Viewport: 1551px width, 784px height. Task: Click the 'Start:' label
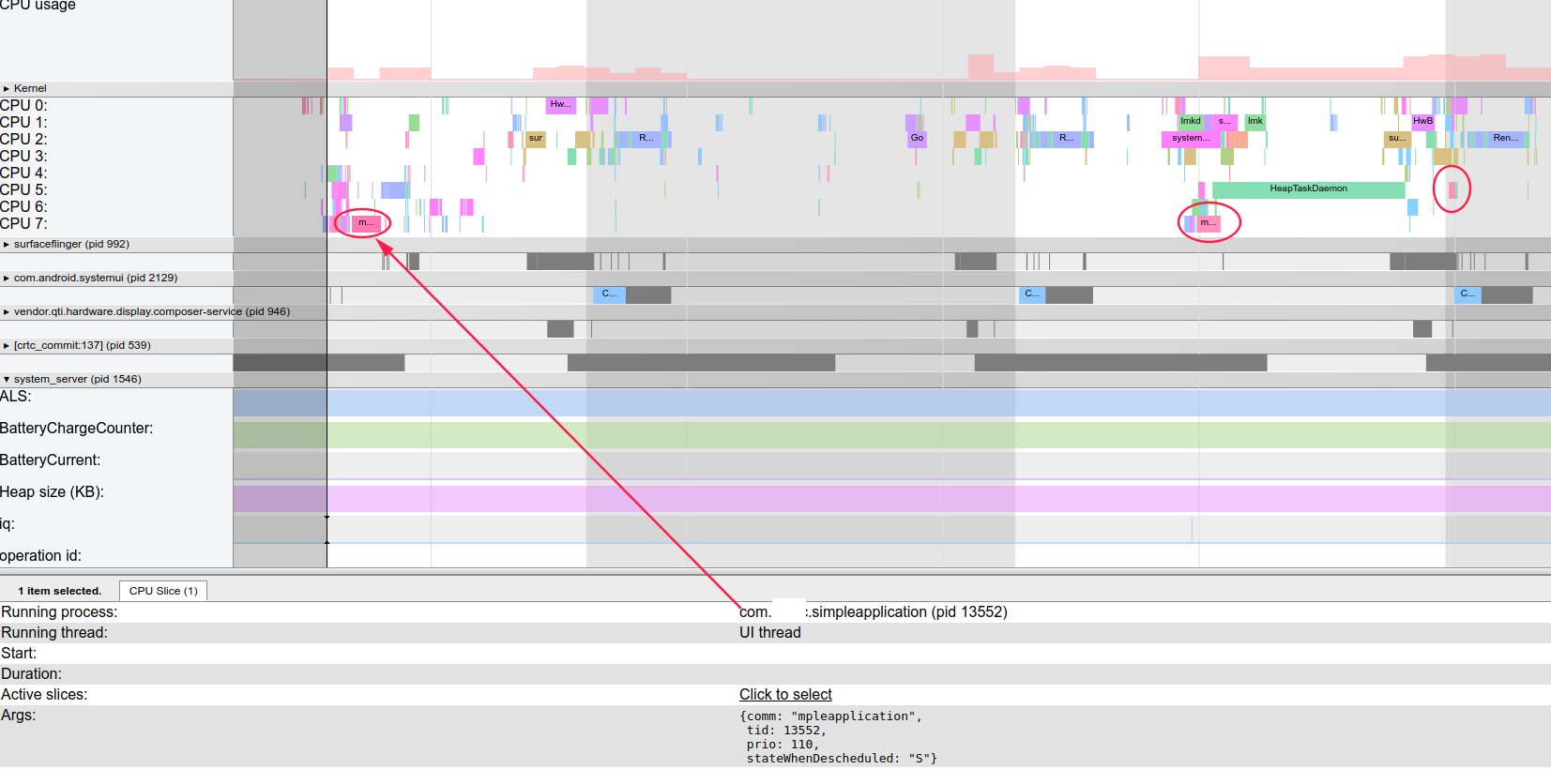[x=19, y=654]
